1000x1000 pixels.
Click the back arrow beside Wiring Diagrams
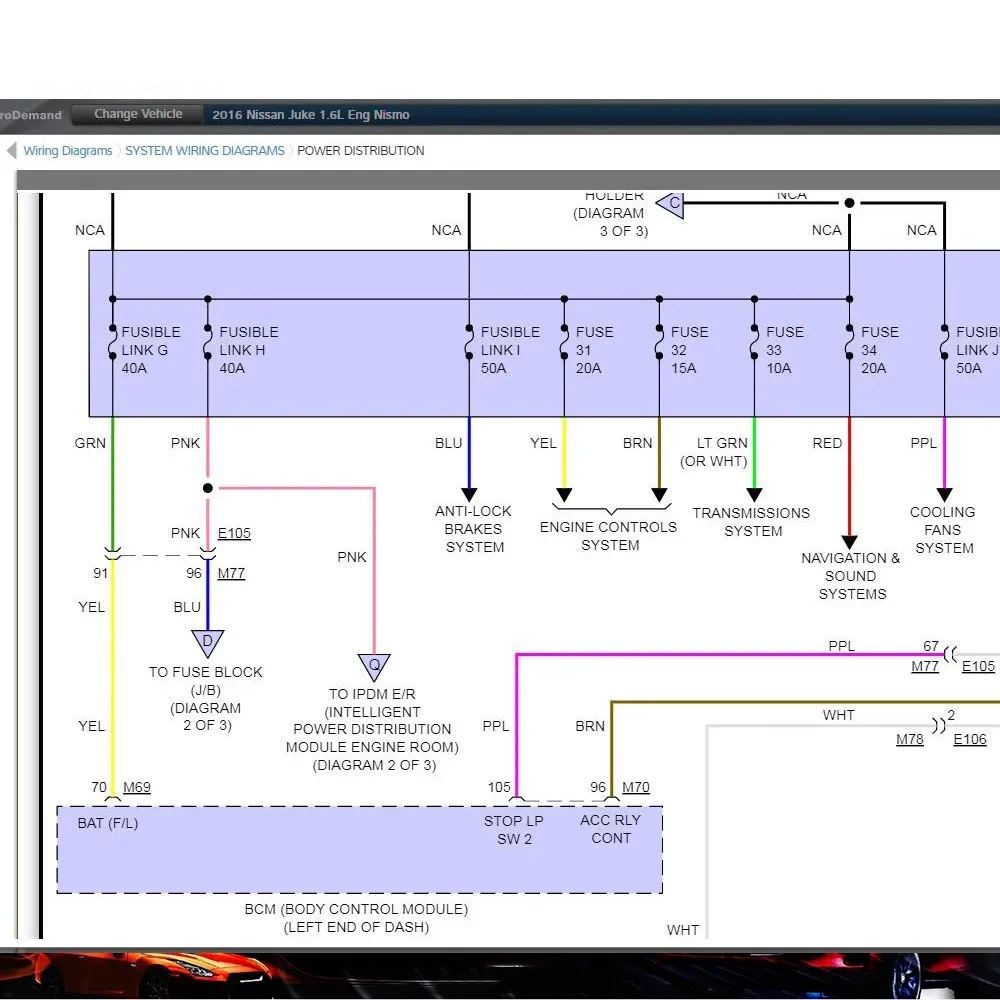tap(11, 151)
